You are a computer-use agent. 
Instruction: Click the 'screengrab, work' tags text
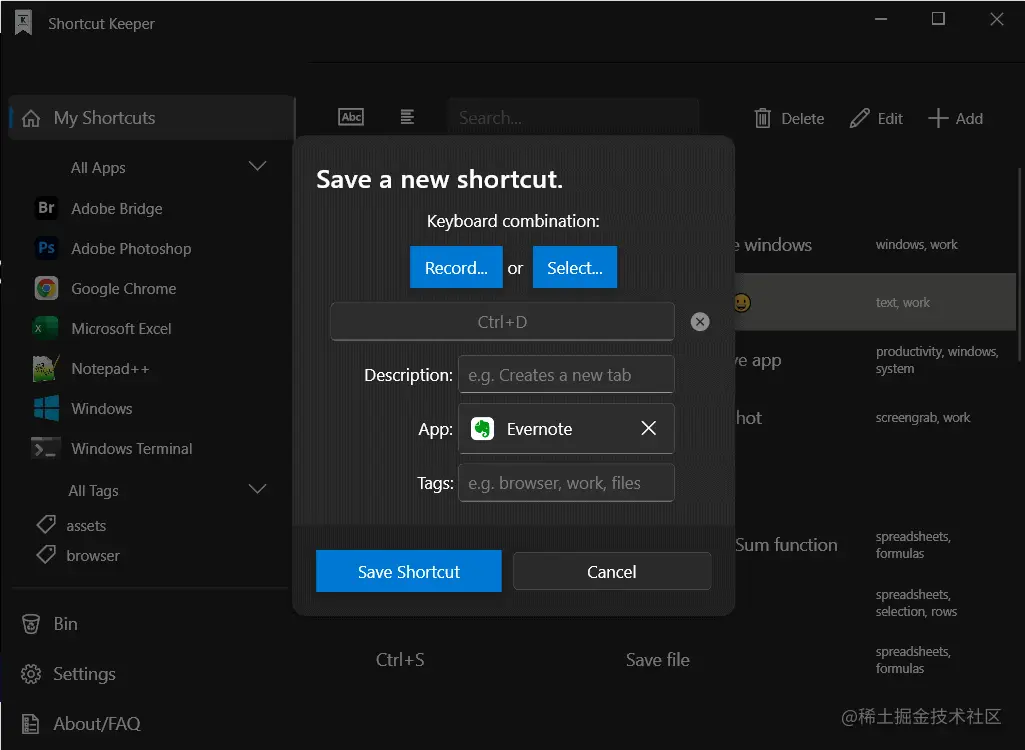923,417
